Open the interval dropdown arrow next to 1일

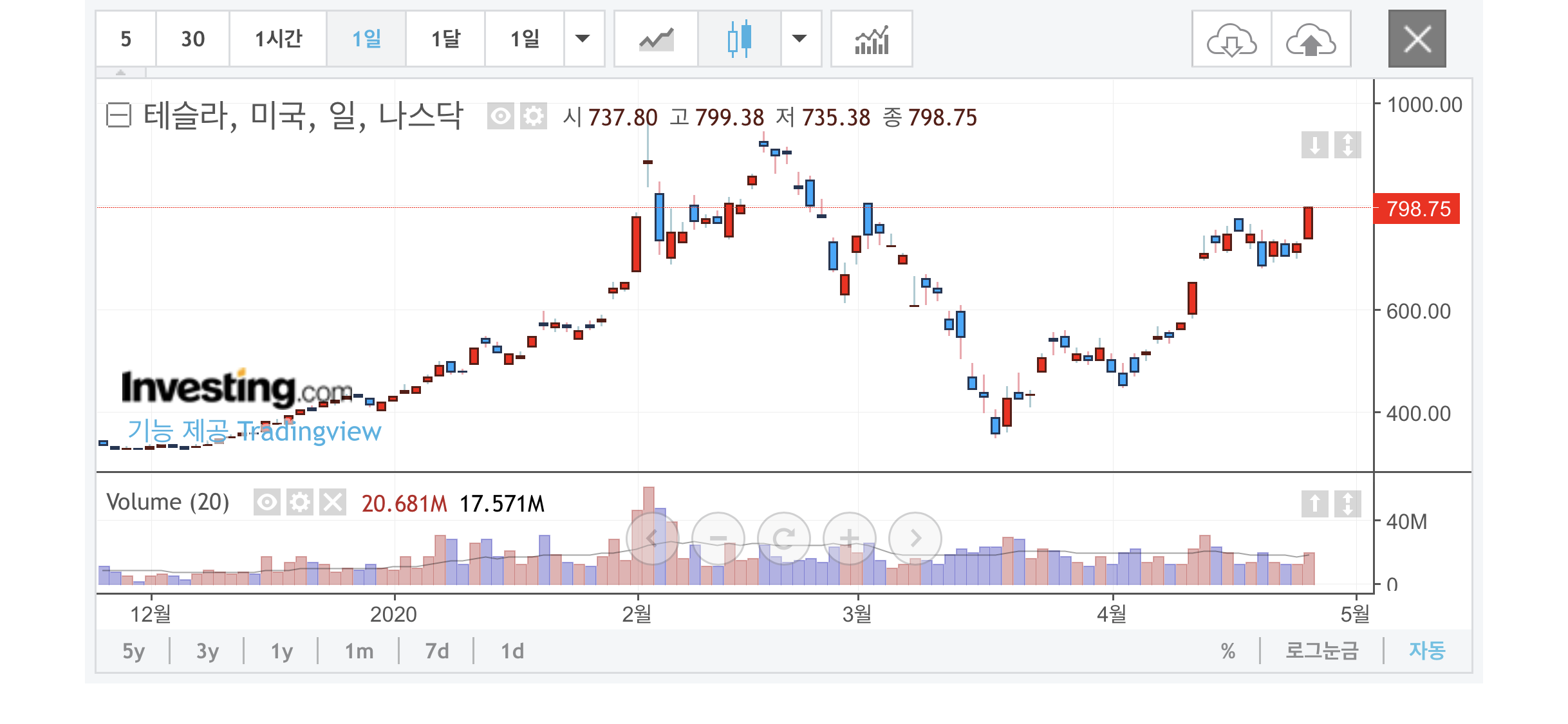pyautogui.click(x=583, y=39)
